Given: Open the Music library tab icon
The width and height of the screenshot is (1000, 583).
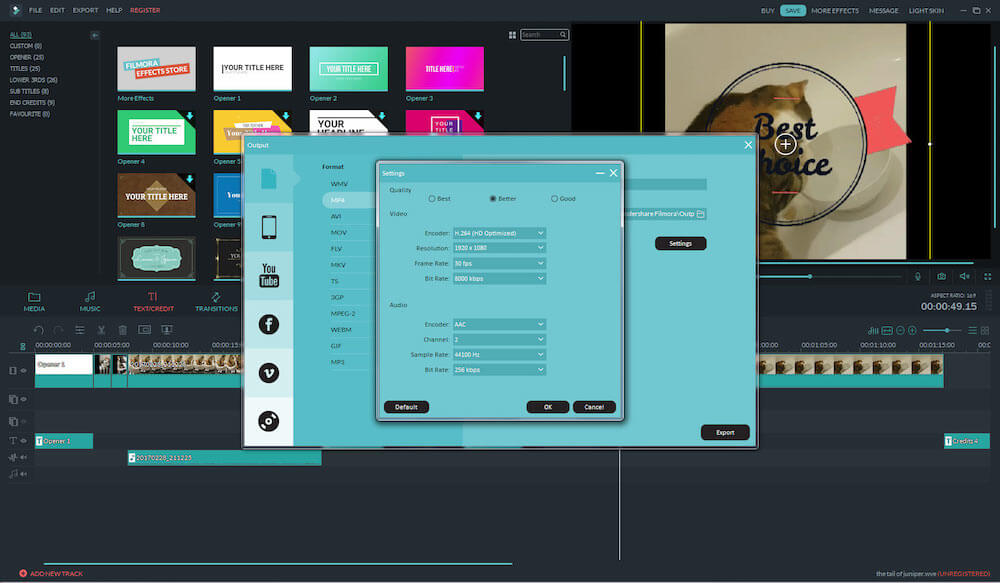Looking at the screenshot, I should (x=90, y=302).
